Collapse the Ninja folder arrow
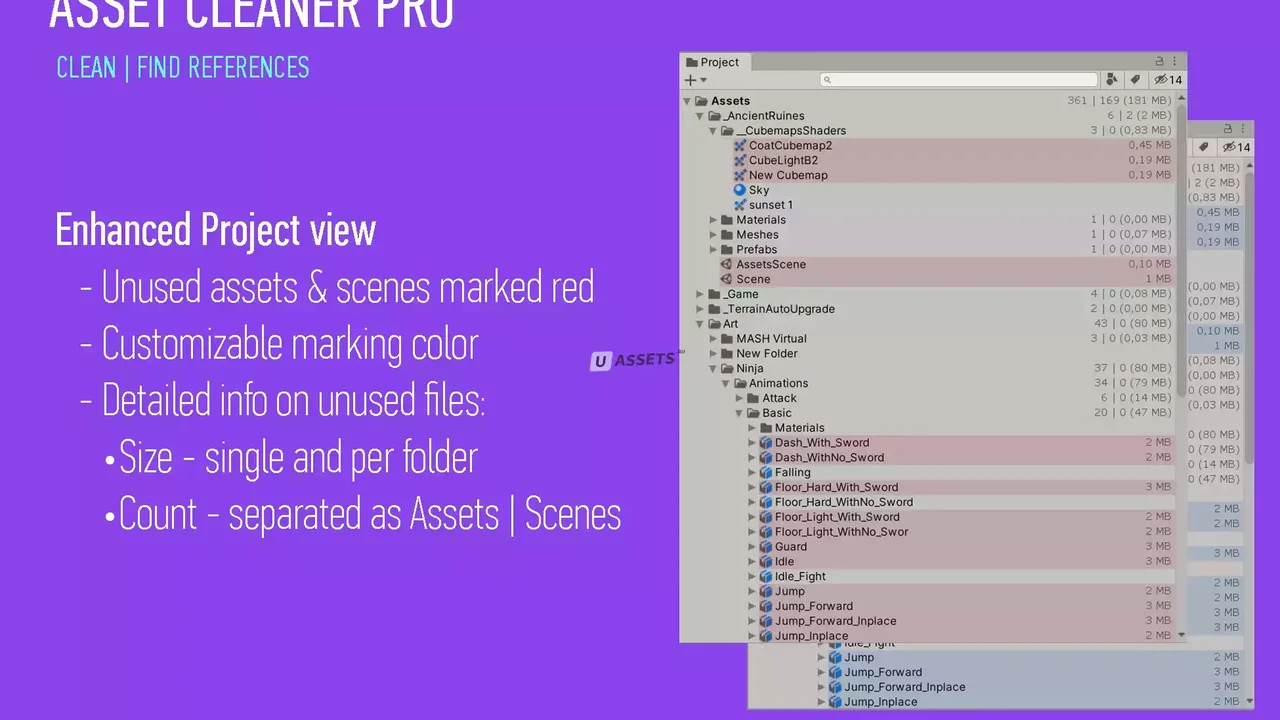Viewport: 1280px width, 720px height. click(x=713, y=368)
